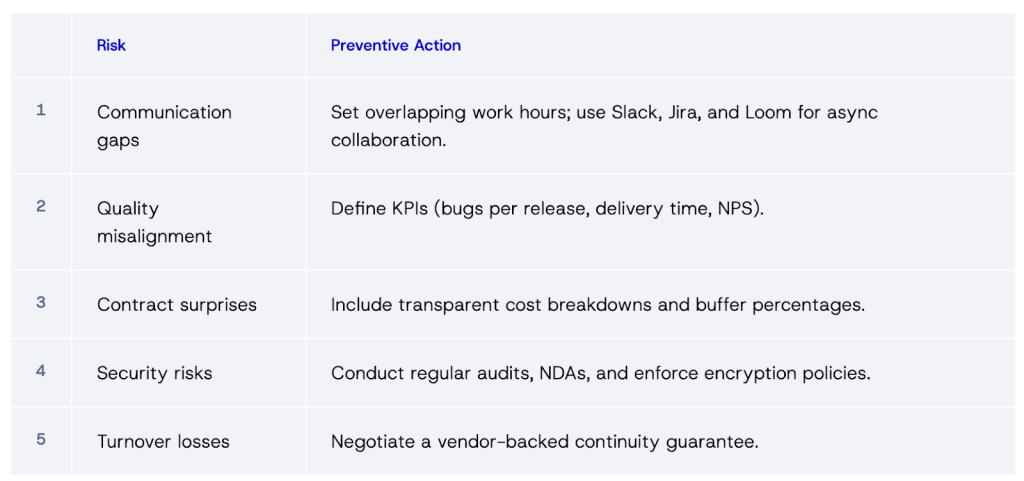The image size is (1024, 481).
Task: Select the 'Contract surprises' risk cell
Action: point(176,305)
